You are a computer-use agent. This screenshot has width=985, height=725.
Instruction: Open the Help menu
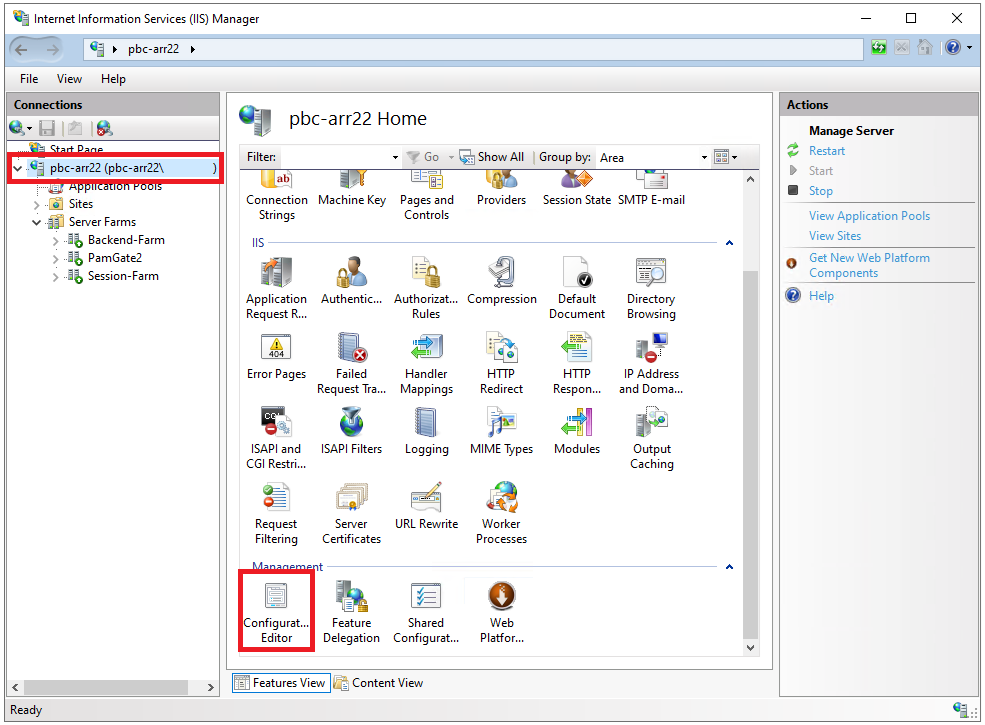click(113, 79)
